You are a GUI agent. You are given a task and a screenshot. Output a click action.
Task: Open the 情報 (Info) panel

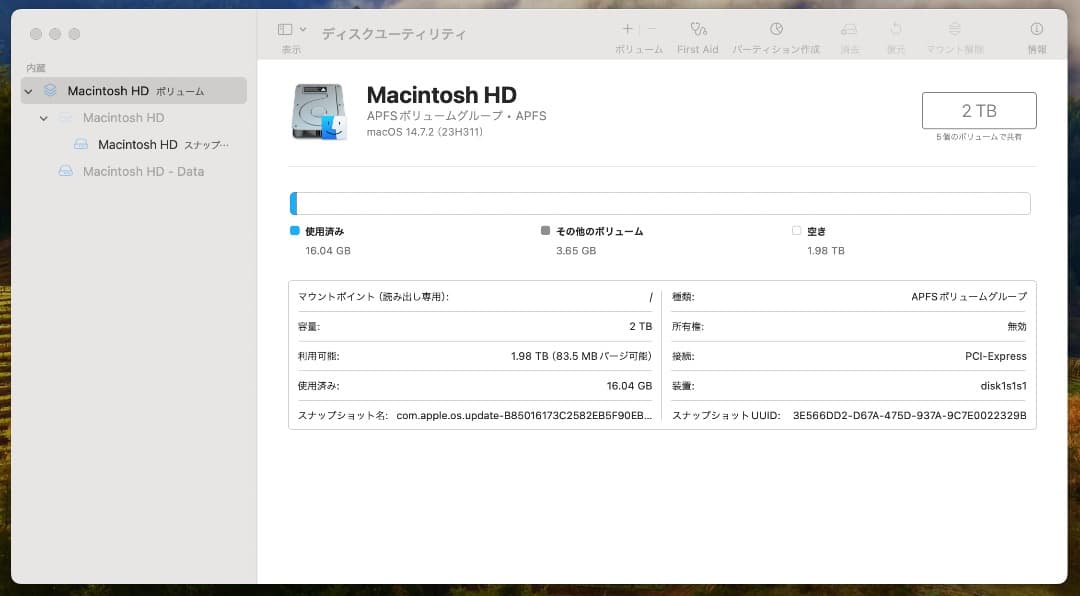(1036, 35)
